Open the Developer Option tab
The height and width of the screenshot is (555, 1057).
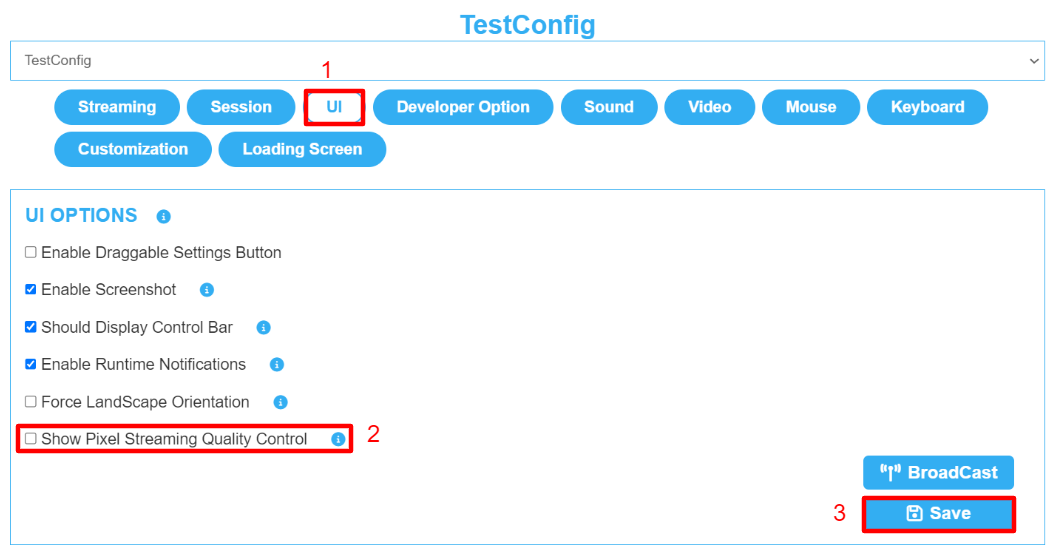(463, 107)
